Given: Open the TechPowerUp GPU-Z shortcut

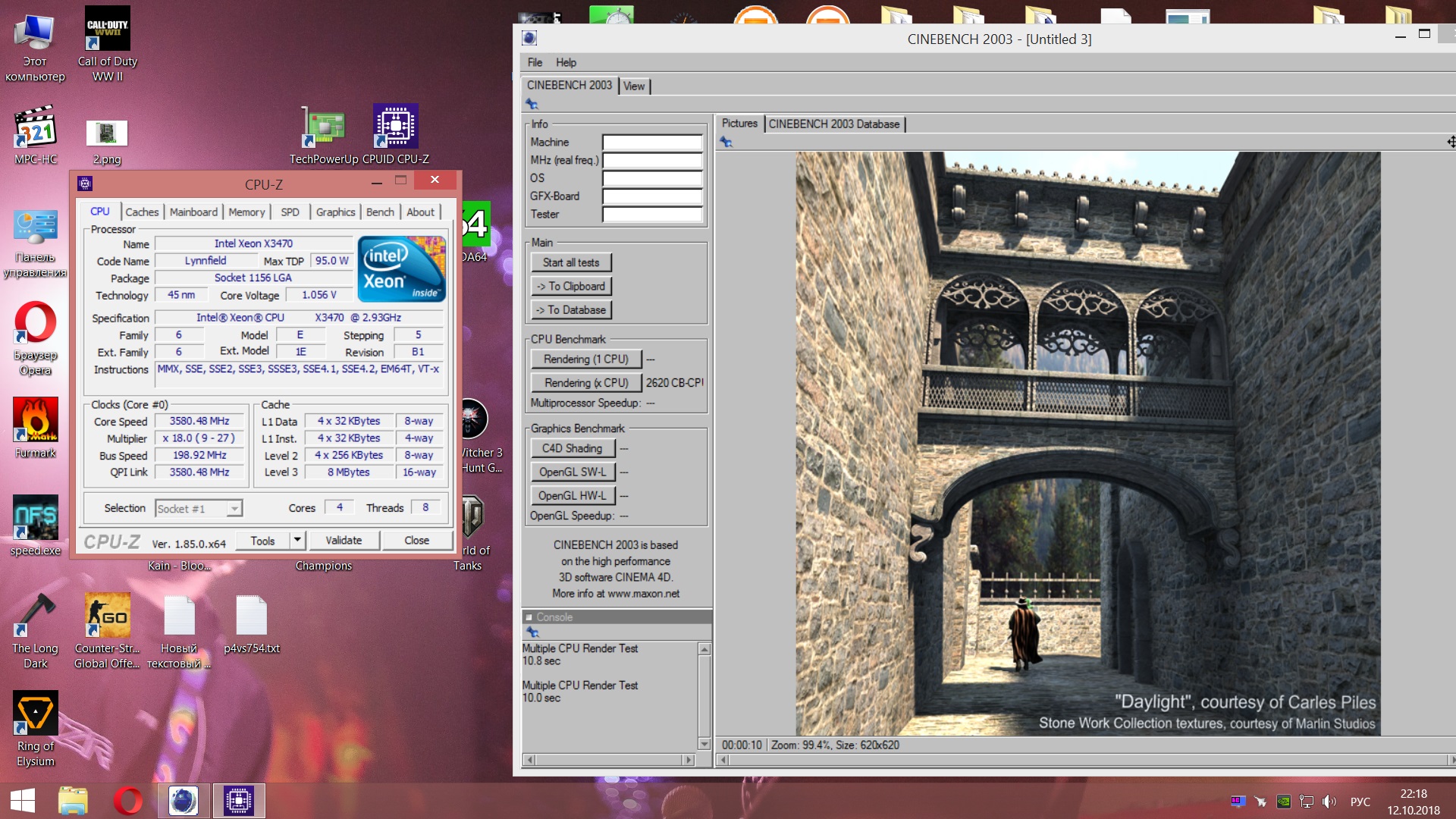Looking at the screenshot, I should (x=324, y=136).
